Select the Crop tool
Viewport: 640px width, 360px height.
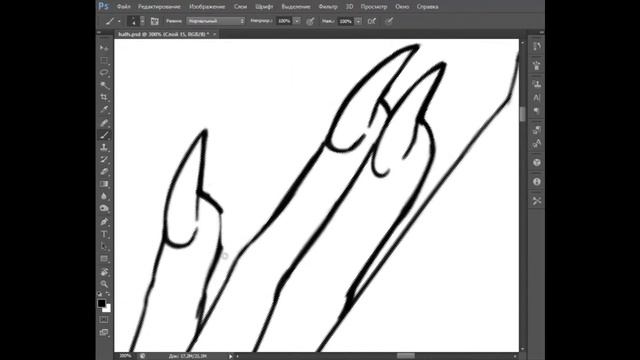click(104, 98)
